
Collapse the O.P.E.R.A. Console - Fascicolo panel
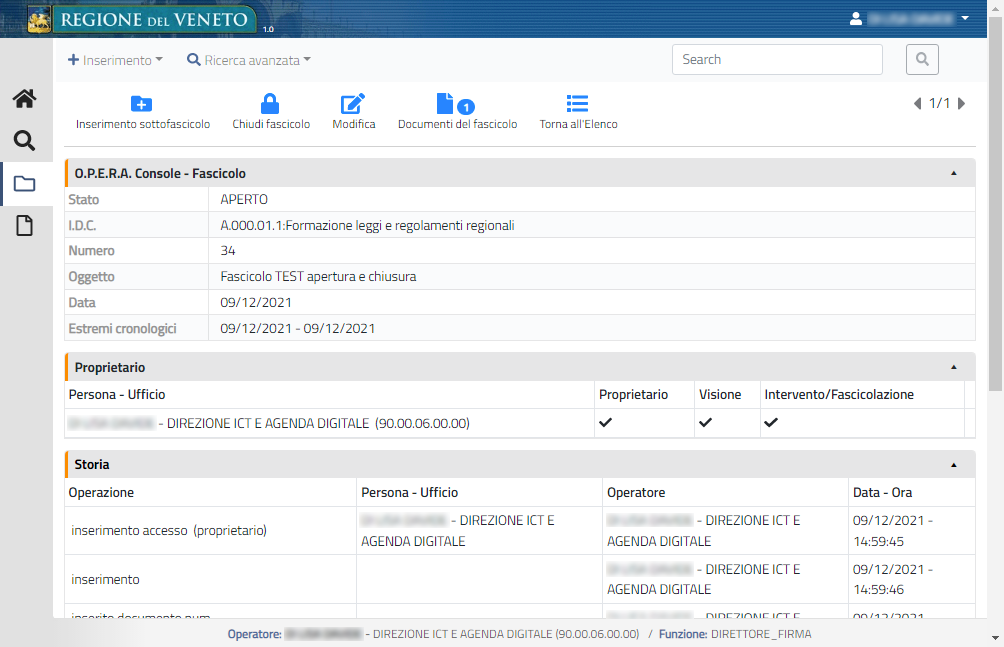coord(953,173)
